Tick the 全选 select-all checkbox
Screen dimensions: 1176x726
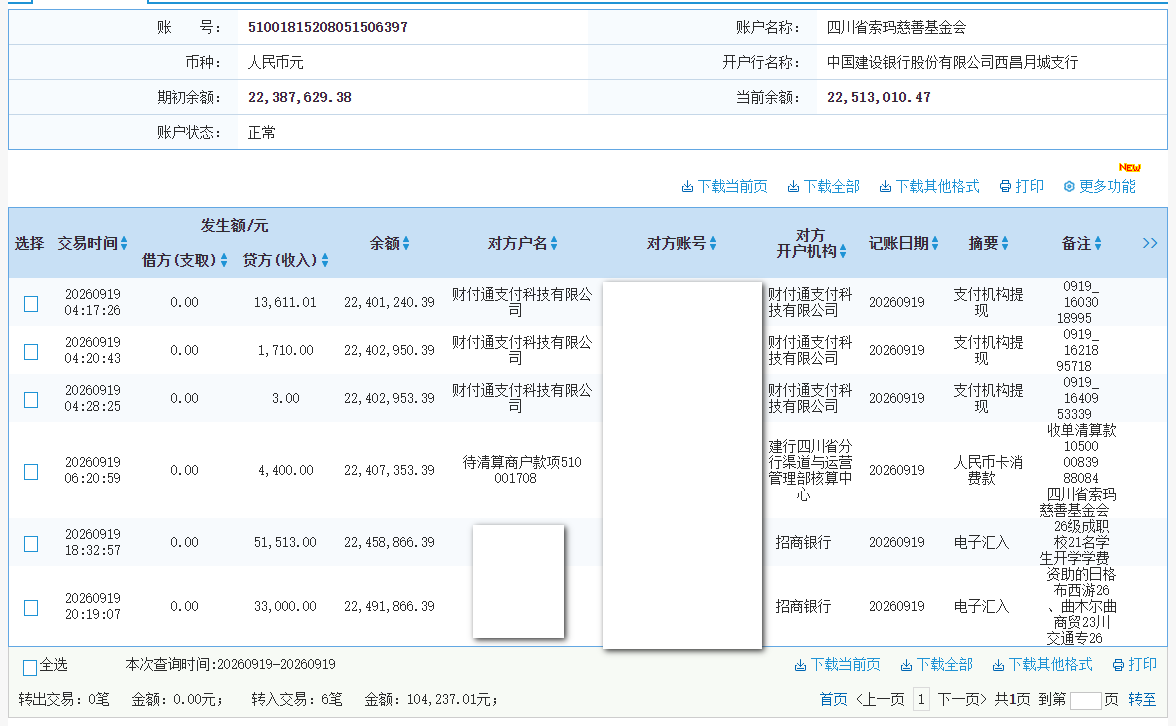point(30,668)
